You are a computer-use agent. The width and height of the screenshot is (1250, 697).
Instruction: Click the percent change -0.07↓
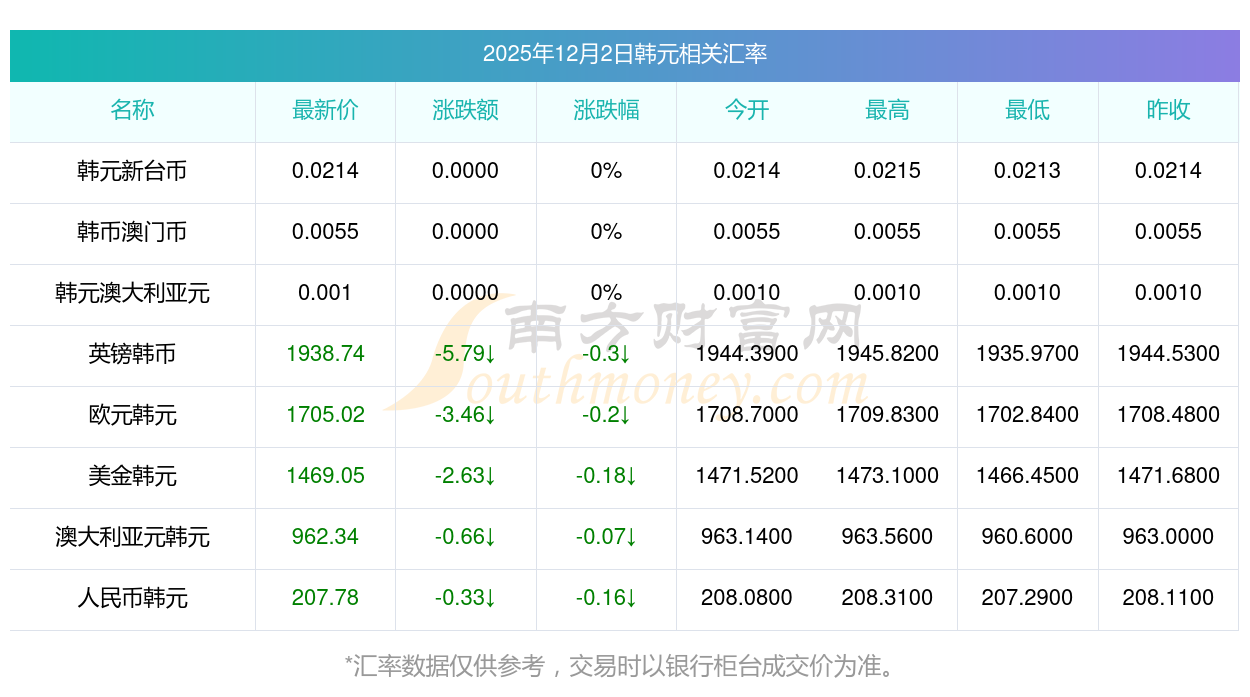[606, 537]
